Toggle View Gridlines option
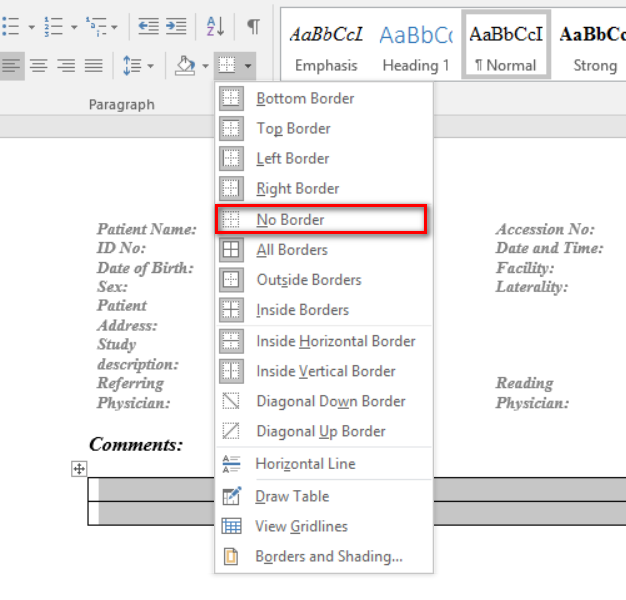626x600 pixels. (301, 526)
